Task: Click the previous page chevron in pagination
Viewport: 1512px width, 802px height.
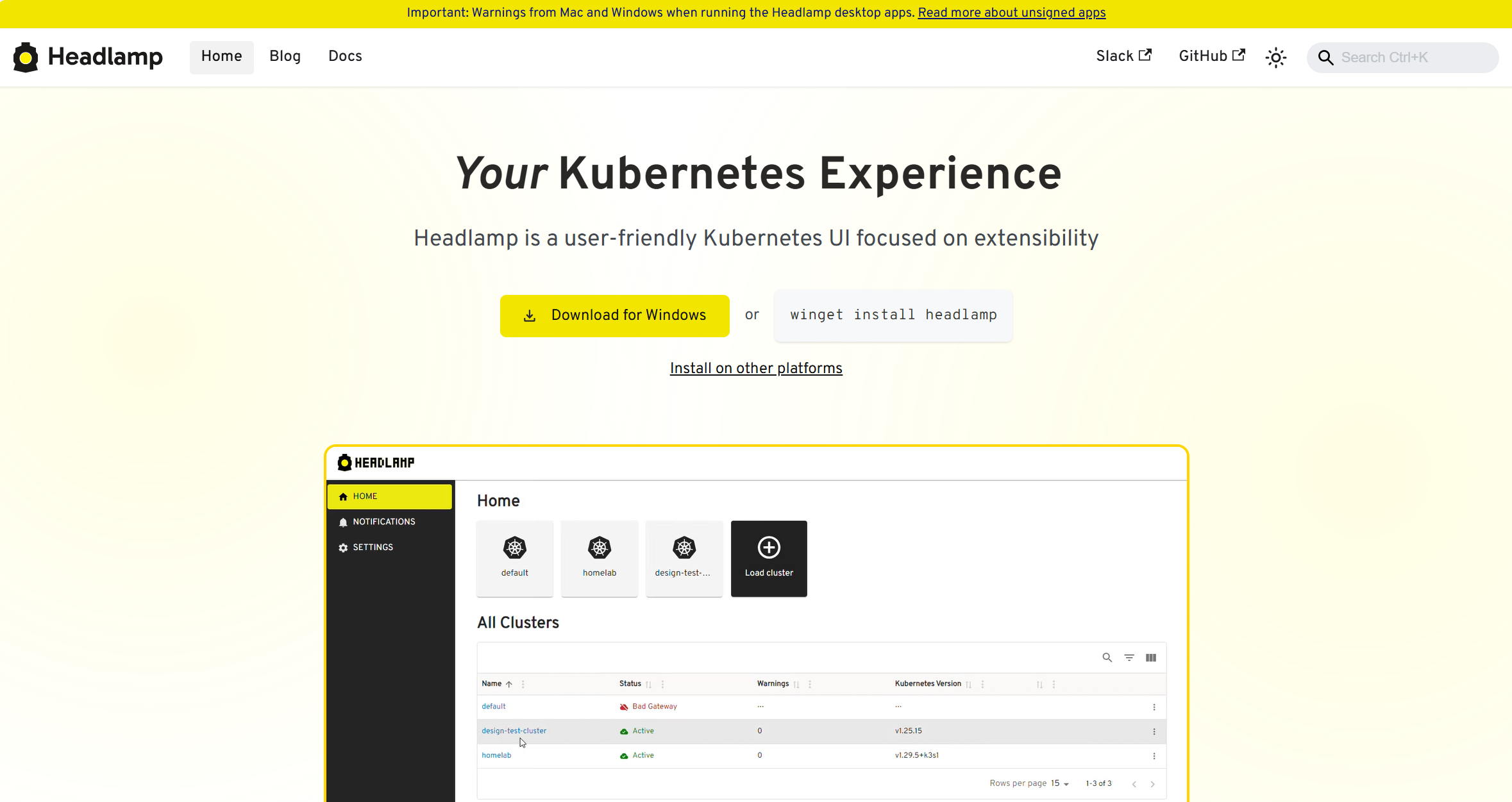Action: point(1134,784)
